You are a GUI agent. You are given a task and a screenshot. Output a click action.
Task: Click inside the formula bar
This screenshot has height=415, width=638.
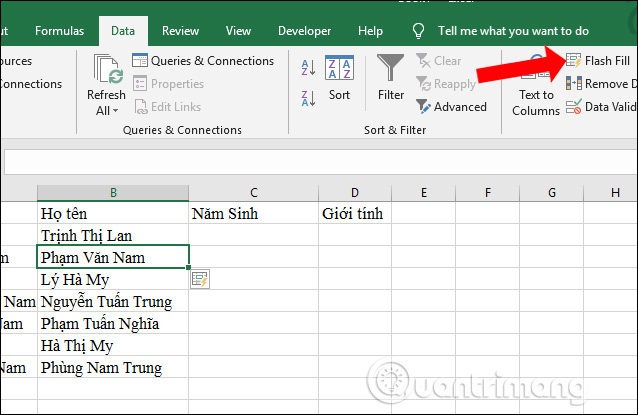click(x=321, y=162)
